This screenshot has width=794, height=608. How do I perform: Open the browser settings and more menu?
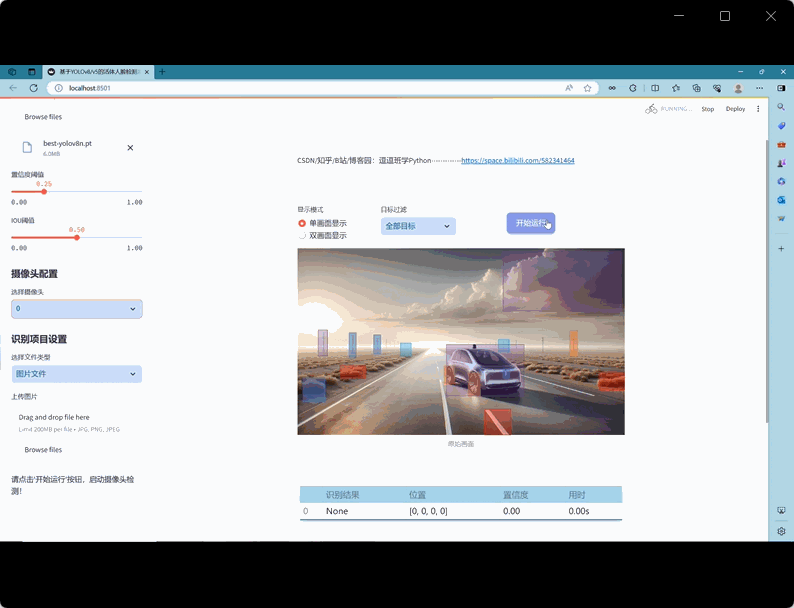coord(760,88)
